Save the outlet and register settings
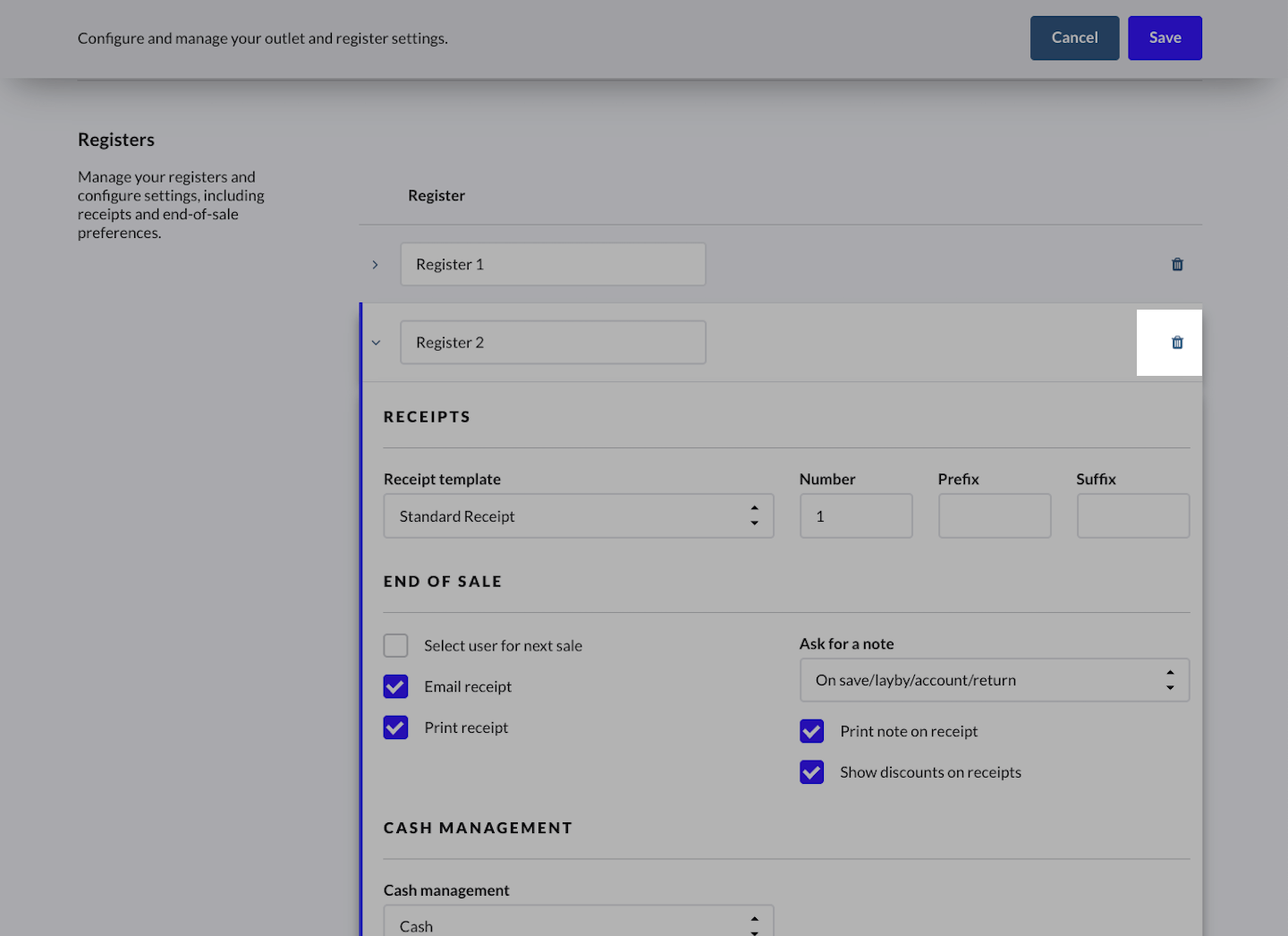Image resolution: width=1288 pixels, height=936 pixels. coord(1165,38)
